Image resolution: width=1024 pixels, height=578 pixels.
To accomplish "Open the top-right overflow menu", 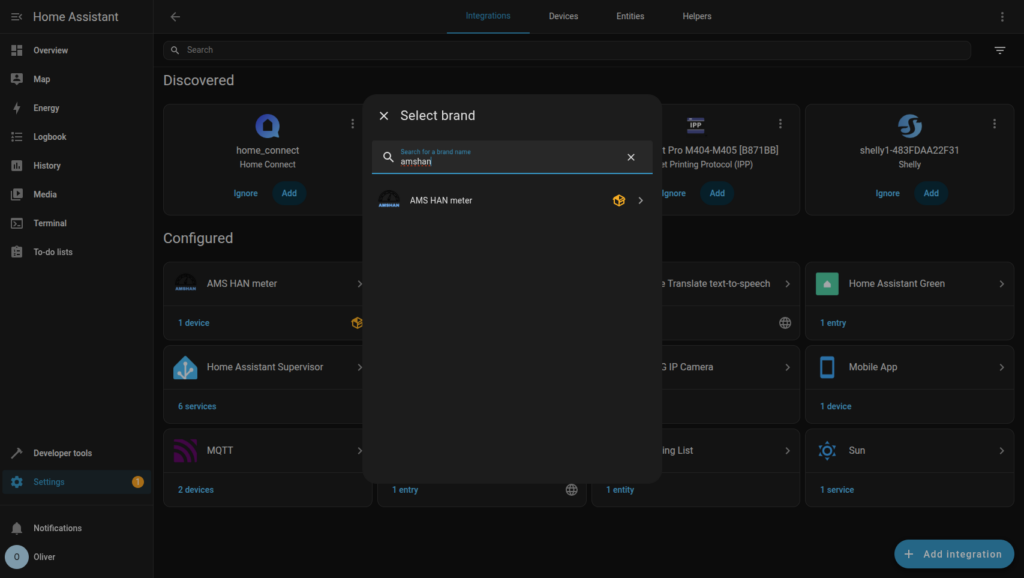I will 1002,17.
